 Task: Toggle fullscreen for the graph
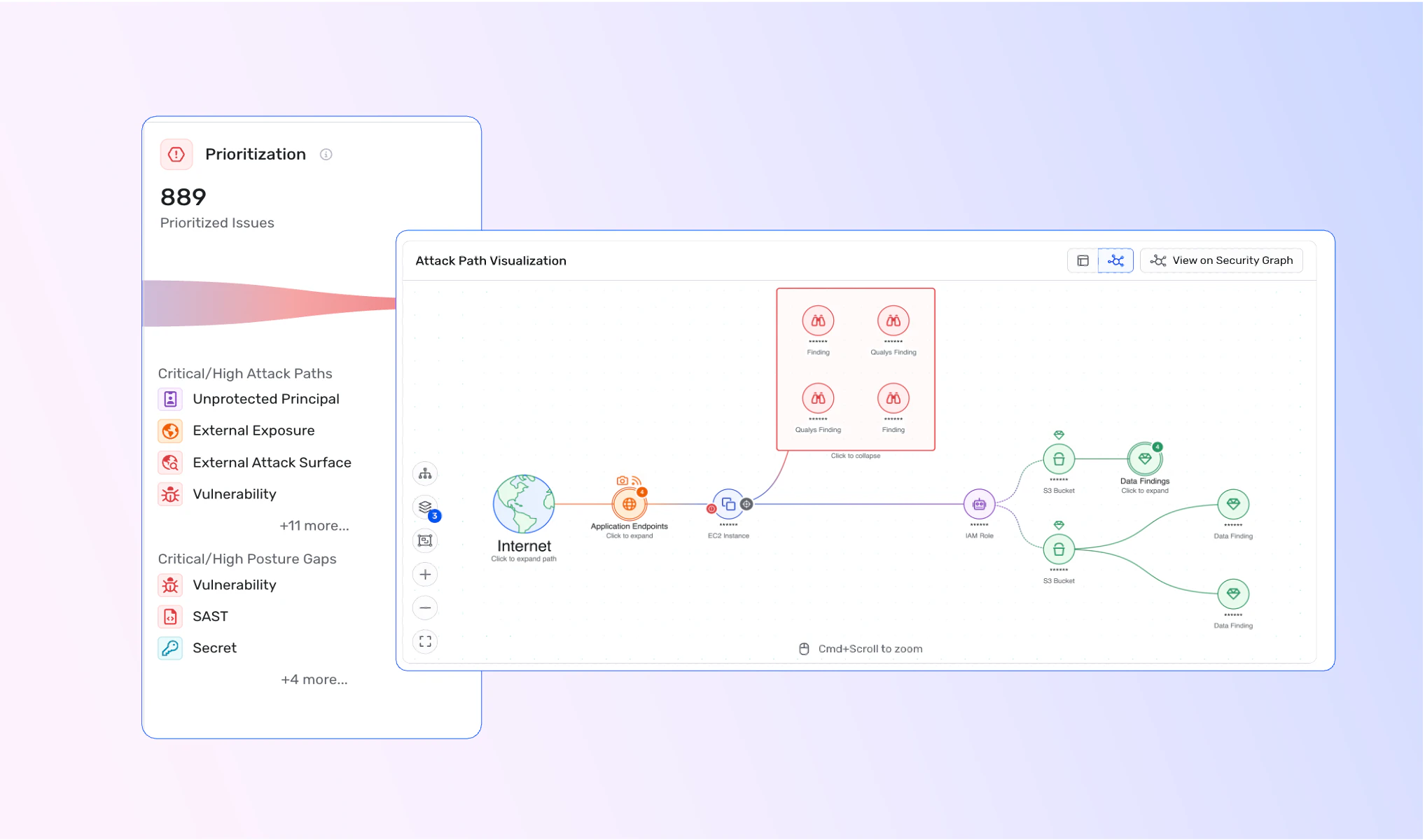[x=425, y=641]
